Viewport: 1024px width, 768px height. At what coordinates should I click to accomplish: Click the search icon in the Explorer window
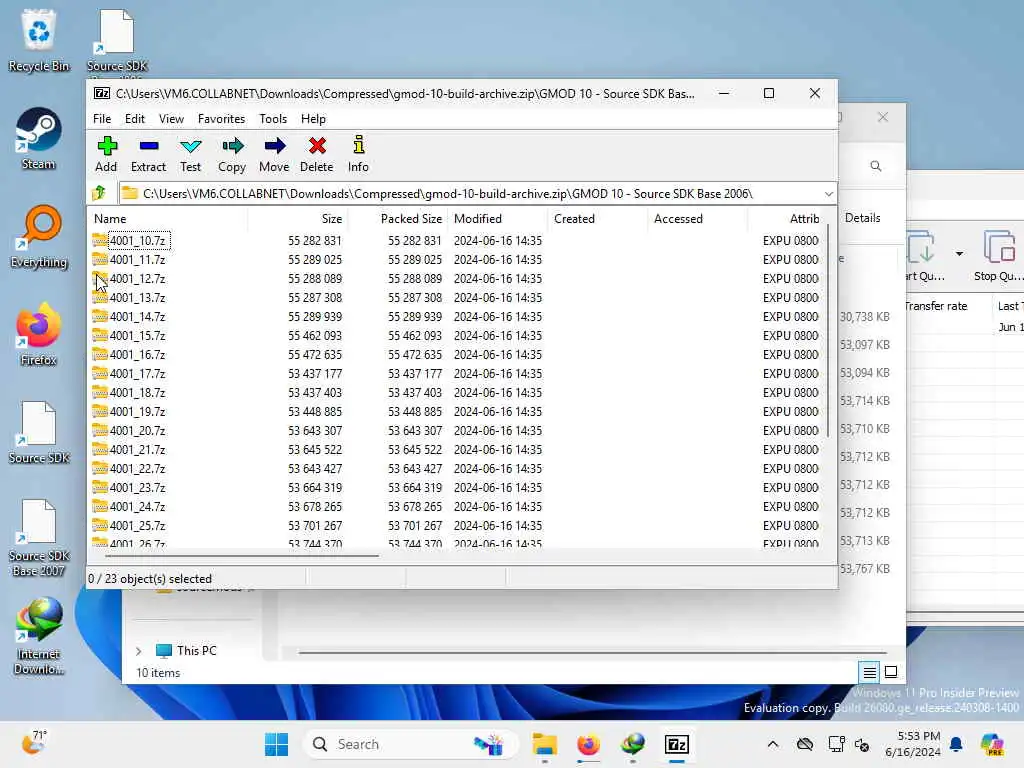click(x=876, y=167)
